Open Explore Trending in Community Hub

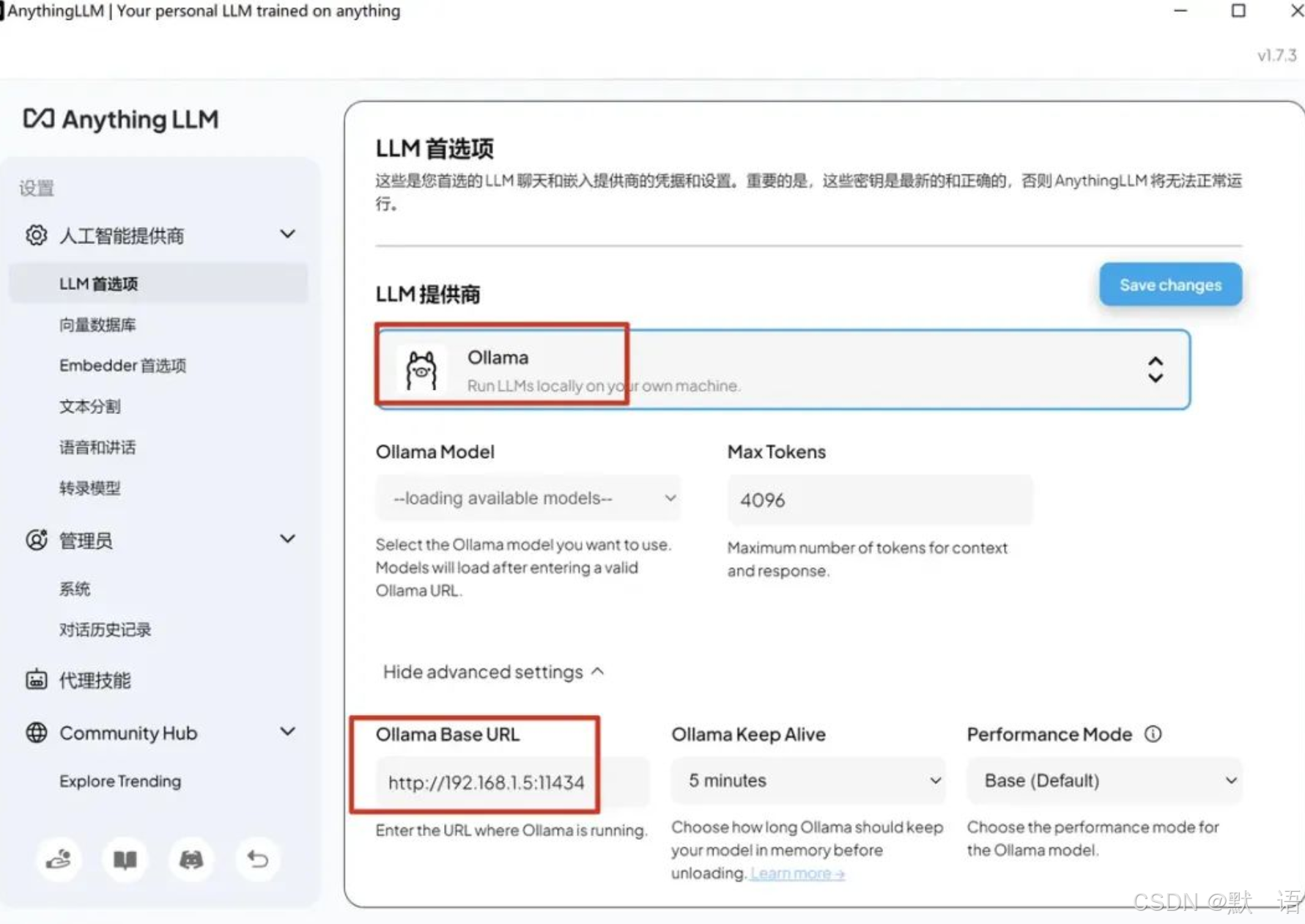point(120,781)
